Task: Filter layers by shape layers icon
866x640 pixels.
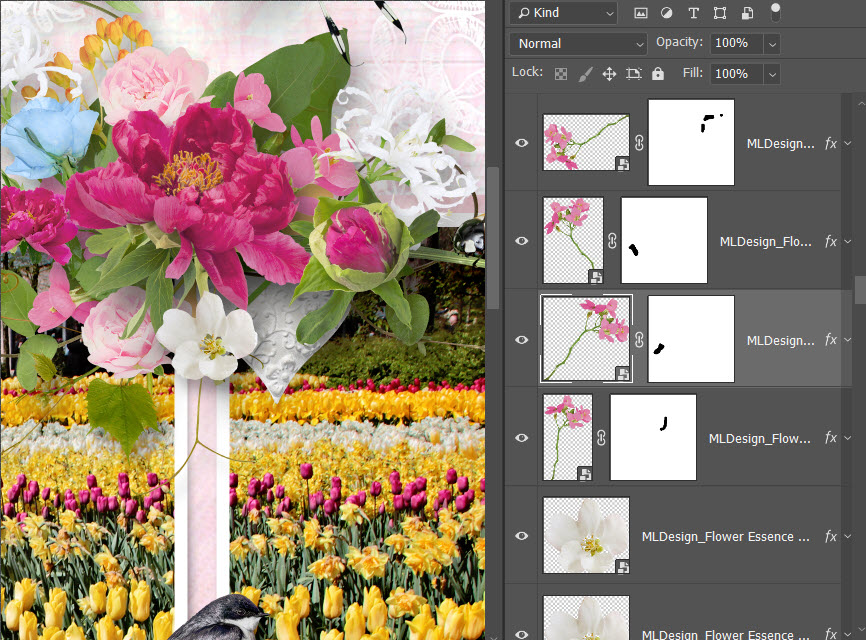Action: tap(720, 13)
